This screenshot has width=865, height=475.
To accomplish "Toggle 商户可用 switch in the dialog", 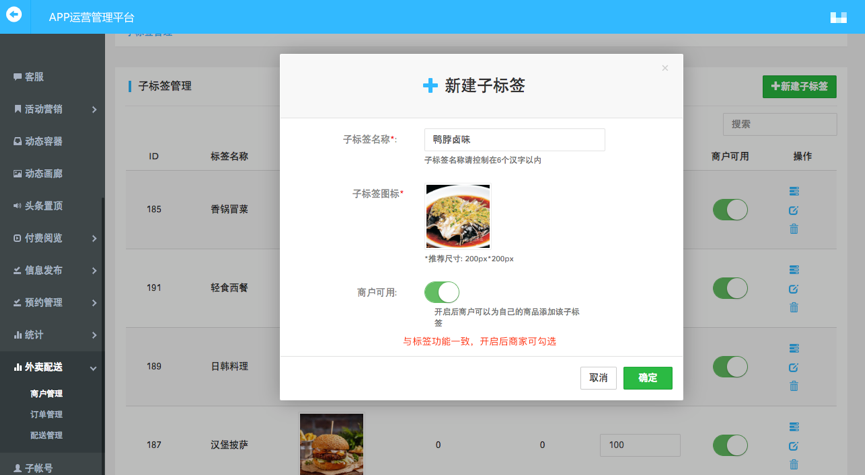I will 441,292.
